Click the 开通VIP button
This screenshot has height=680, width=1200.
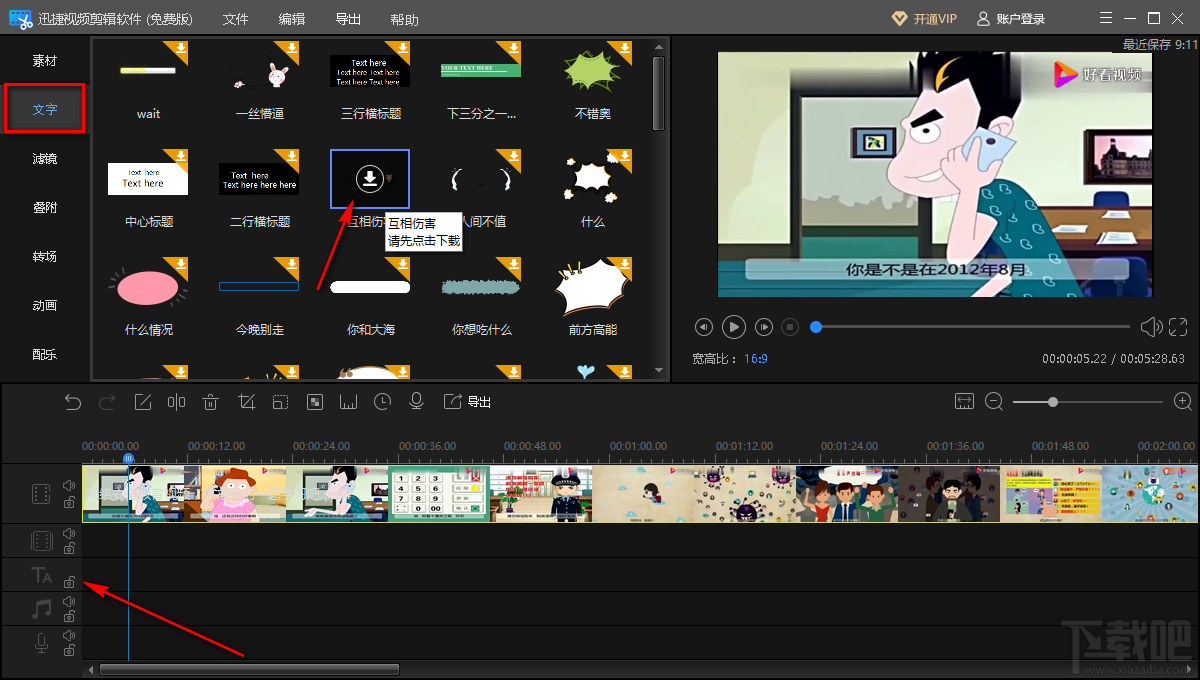[923, 19]
